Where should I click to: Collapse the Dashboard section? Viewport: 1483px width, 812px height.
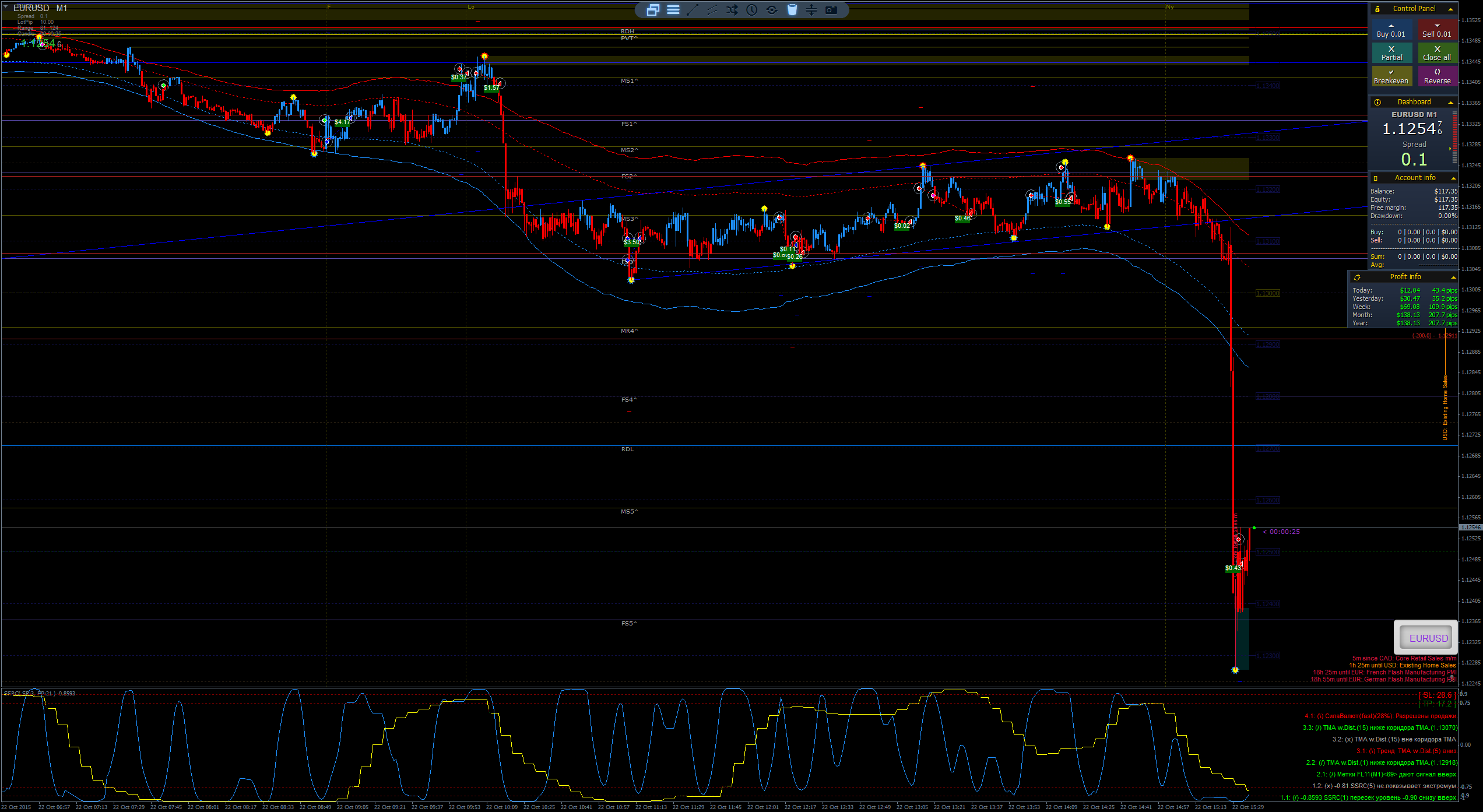pyautogui.click(x=1450, y=102)
